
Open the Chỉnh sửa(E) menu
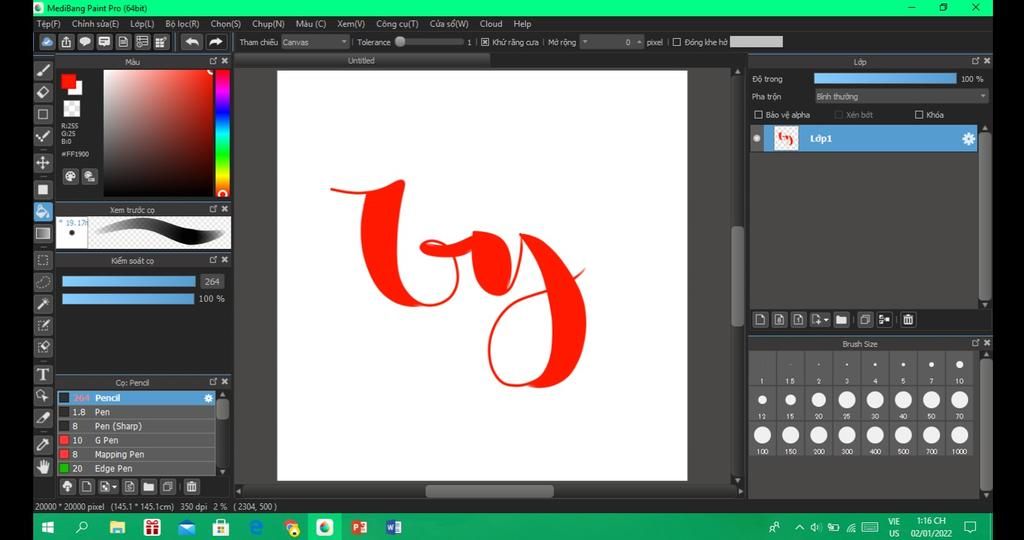(x=95, y=24)
